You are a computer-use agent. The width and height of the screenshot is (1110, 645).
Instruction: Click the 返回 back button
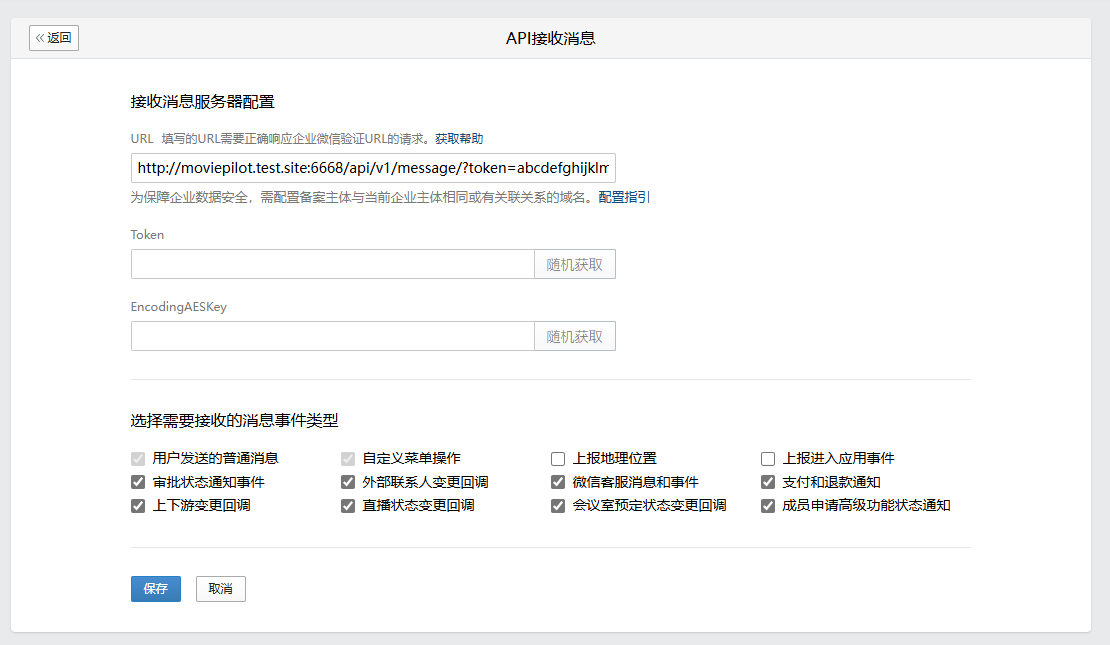click(x=54, y=38)
